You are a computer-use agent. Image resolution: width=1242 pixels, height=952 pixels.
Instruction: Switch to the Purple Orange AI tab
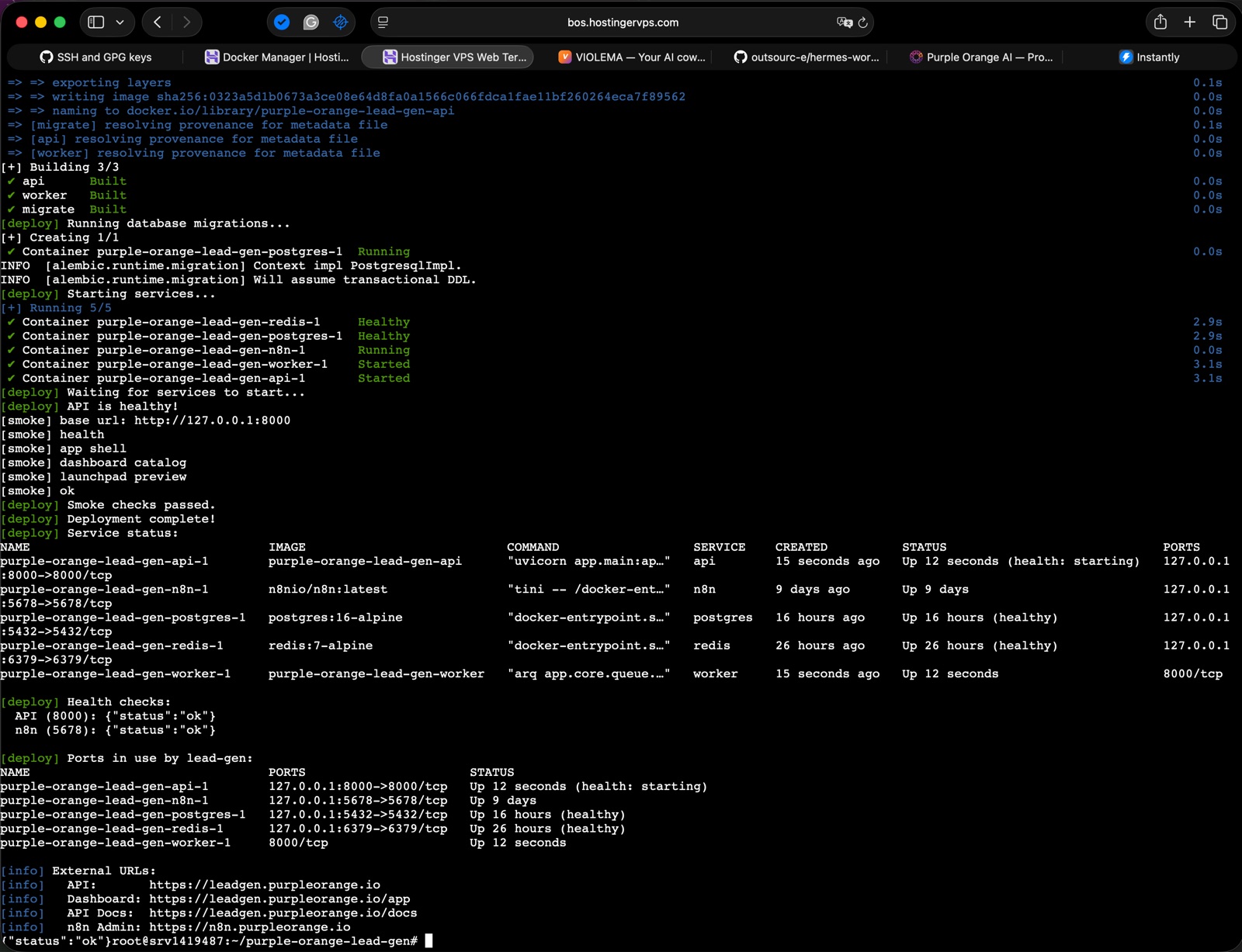(x=981, y=57)
